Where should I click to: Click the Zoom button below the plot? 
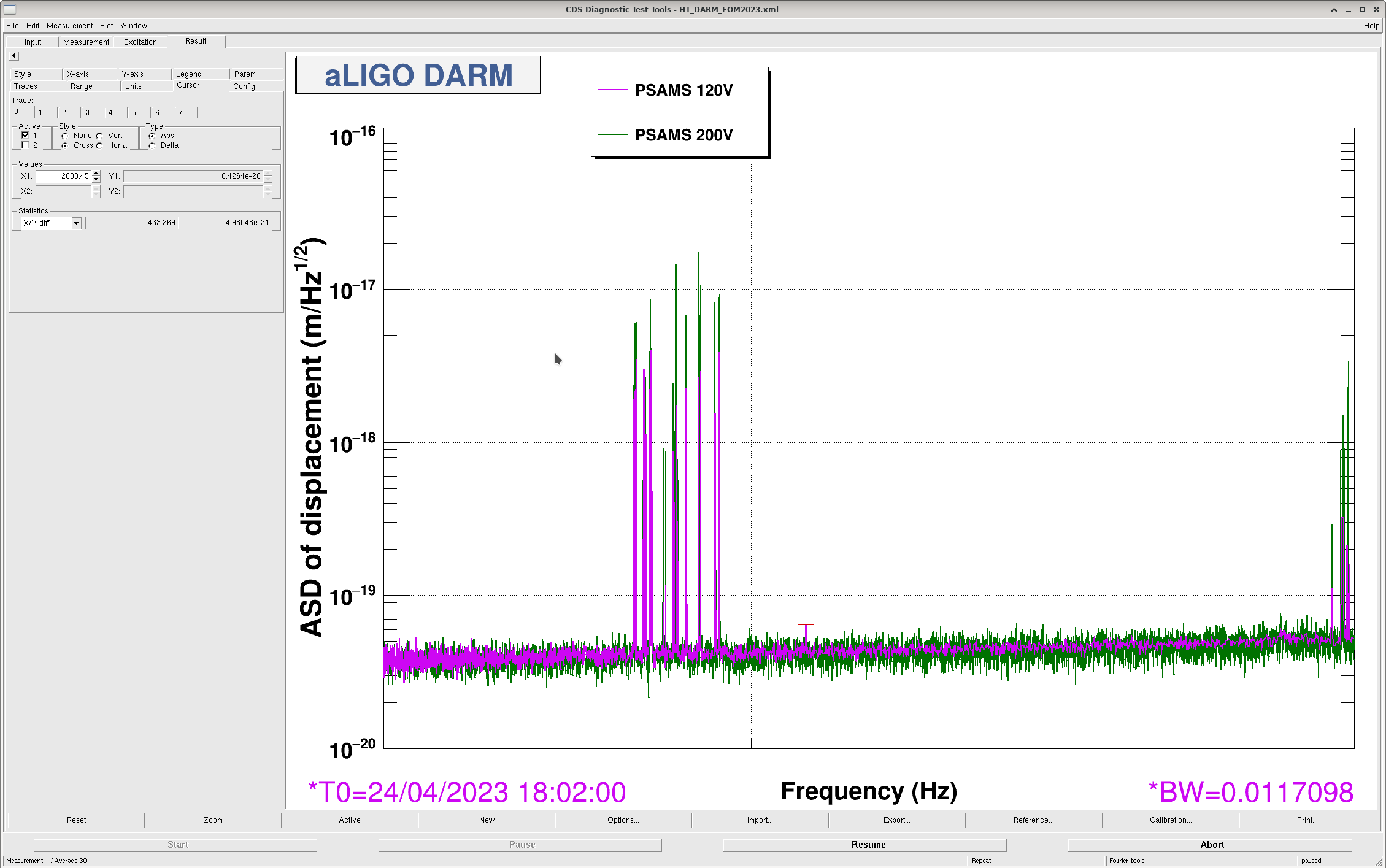click(213, 820)
